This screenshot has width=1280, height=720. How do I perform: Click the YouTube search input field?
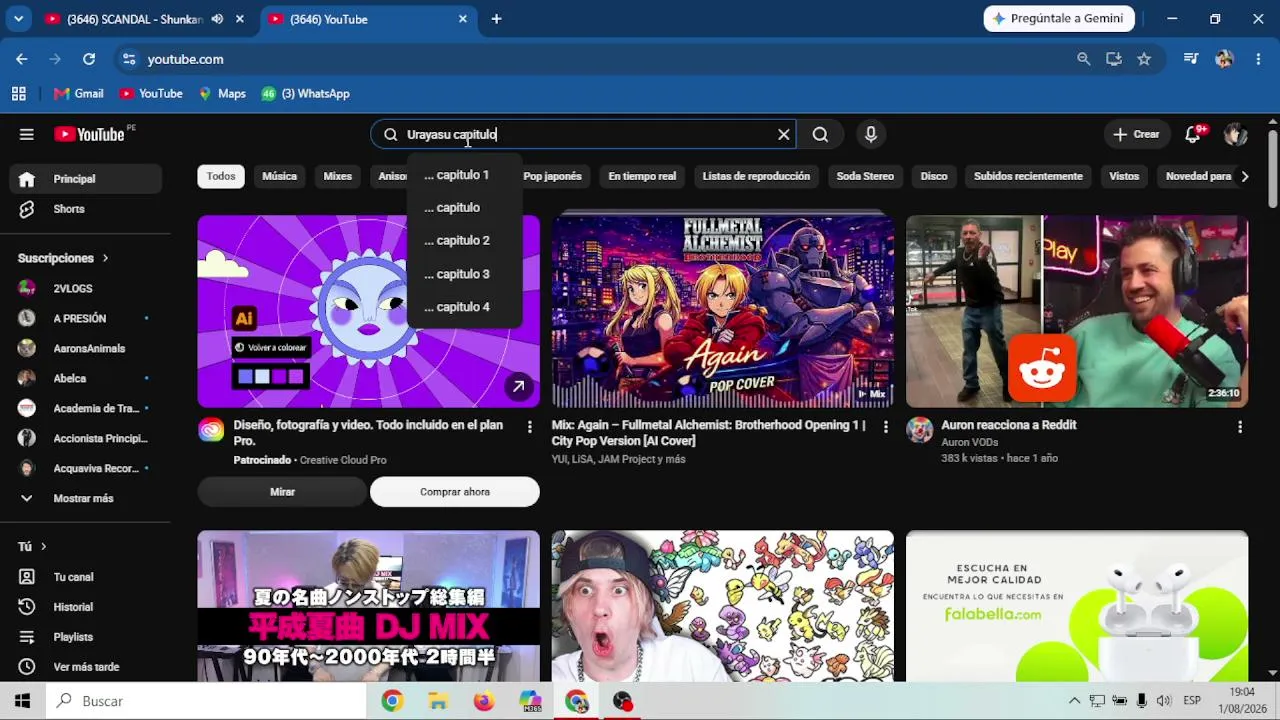tap(585, 134)
